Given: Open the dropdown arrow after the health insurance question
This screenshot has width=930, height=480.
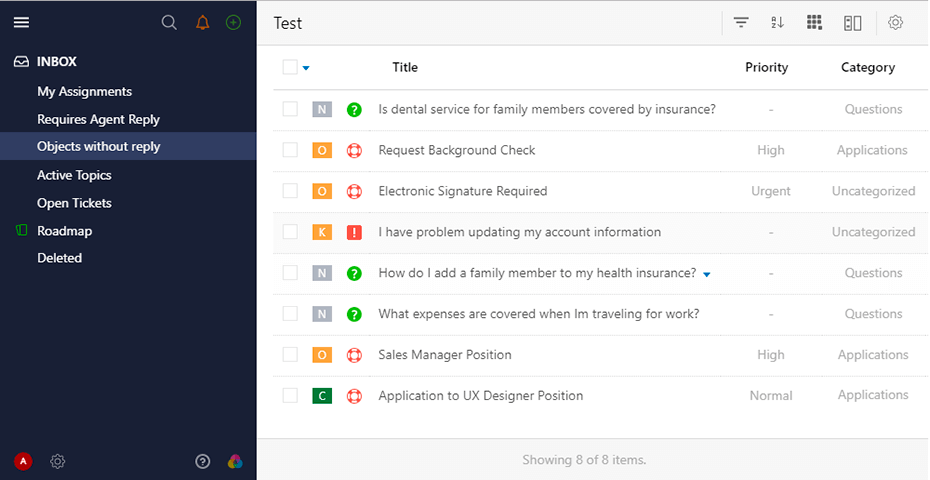Looking at the screenshot, I should 707,274.
